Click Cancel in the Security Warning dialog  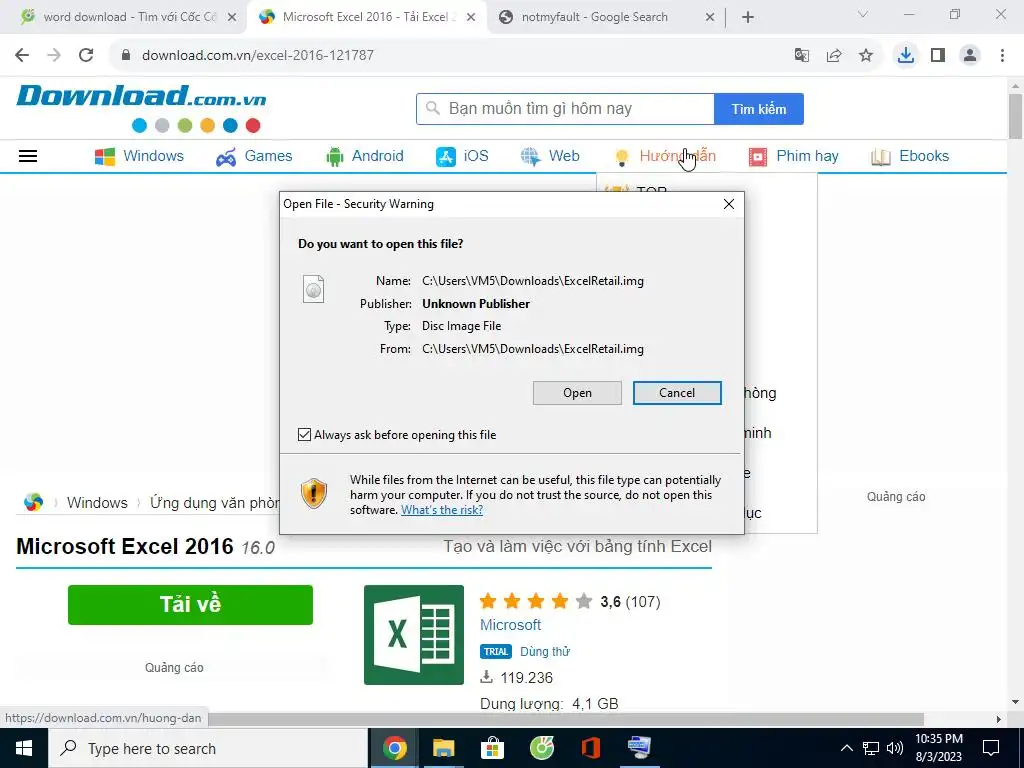[x=677, y=393]
